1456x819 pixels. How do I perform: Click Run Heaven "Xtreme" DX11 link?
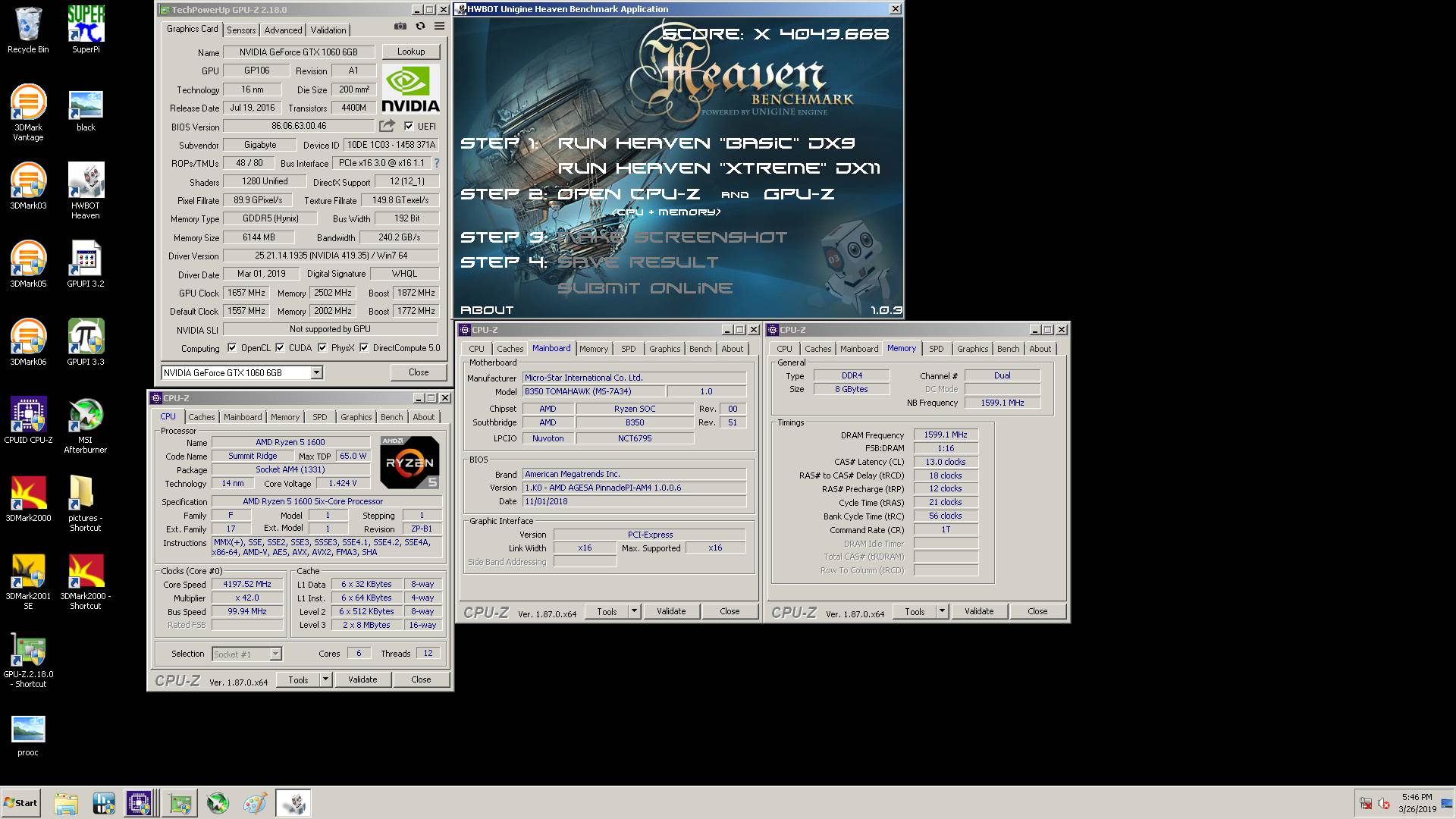coord(719,168)
